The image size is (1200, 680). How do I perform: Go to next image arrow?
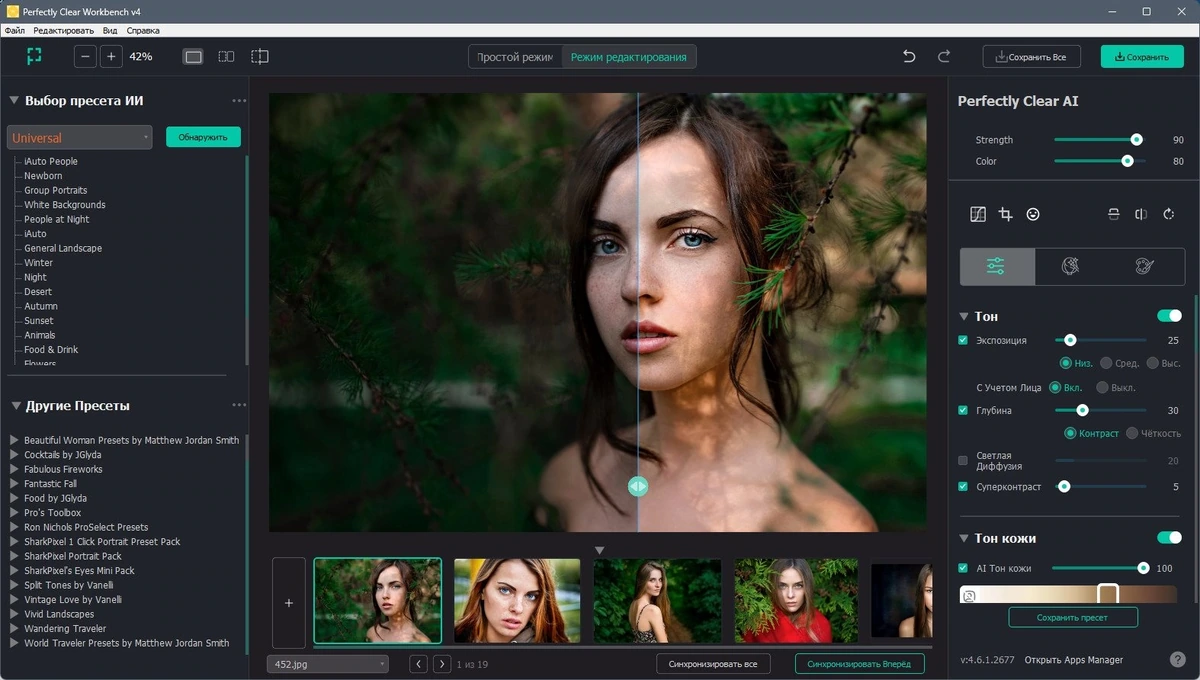coord(440,664)
